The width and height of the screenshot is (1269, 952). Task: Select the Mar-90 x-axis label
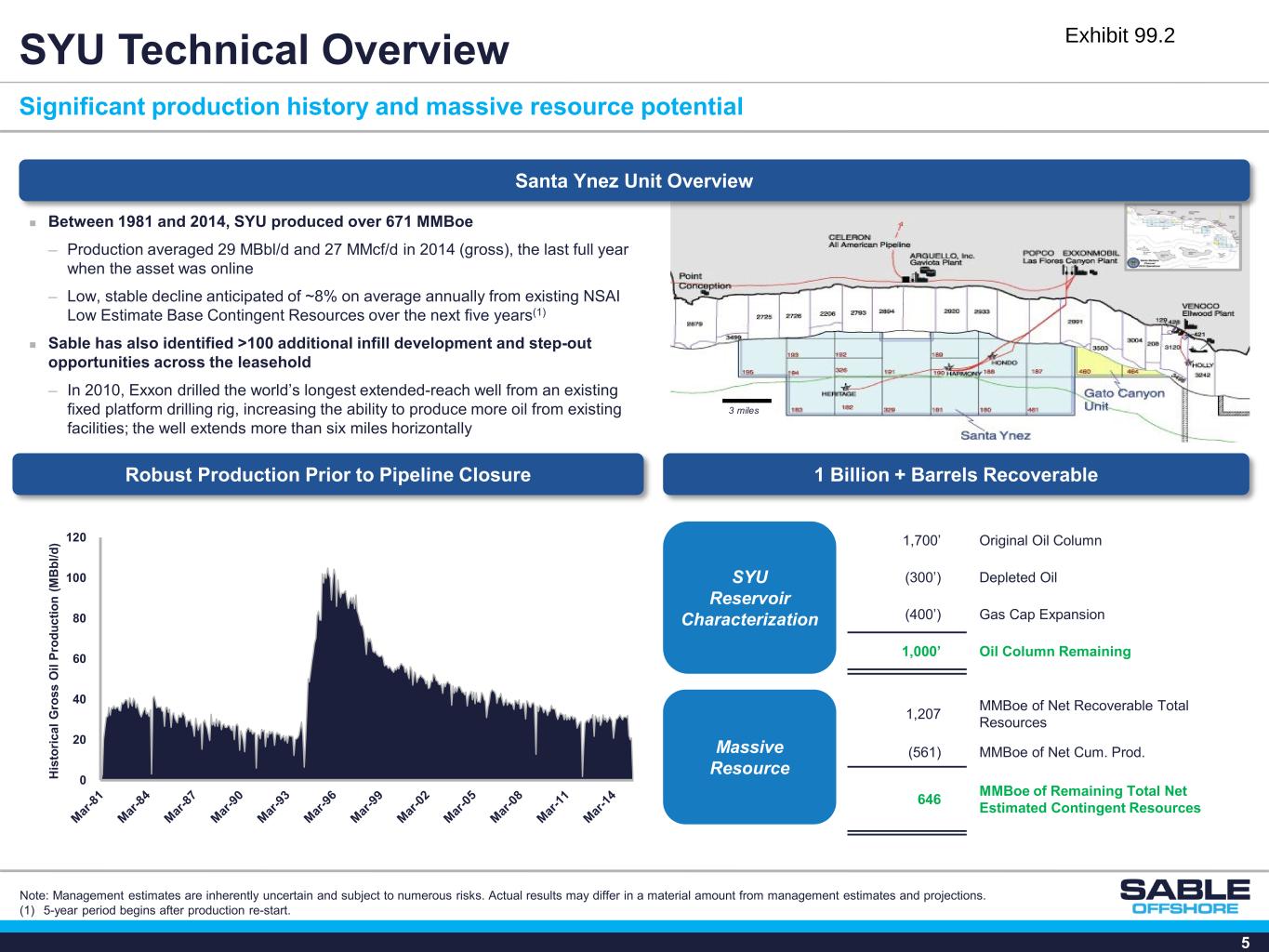click(226, 805)
